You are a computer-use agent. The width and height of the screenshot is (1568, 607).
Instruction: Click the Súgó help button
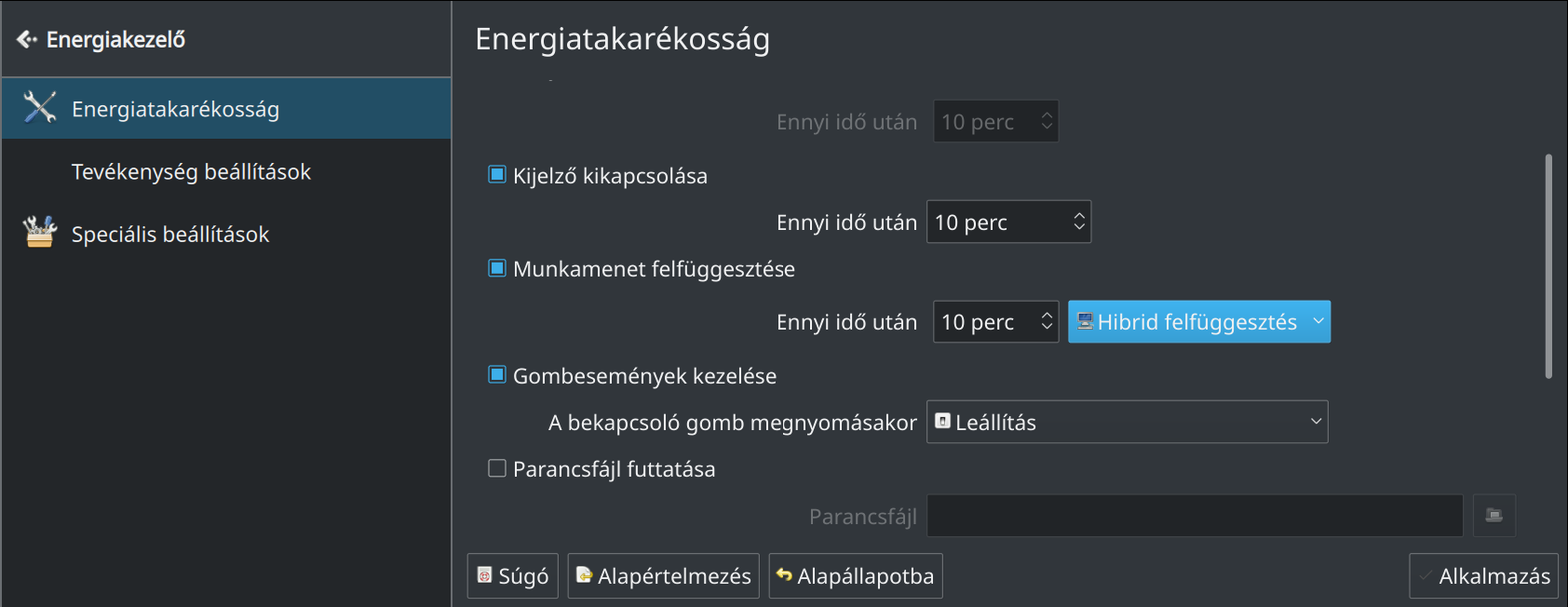[x=513, y=576]
